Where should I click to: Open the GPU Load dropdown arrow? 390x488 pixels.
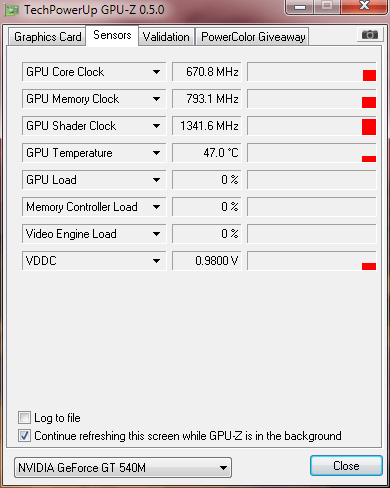(156, 180)
